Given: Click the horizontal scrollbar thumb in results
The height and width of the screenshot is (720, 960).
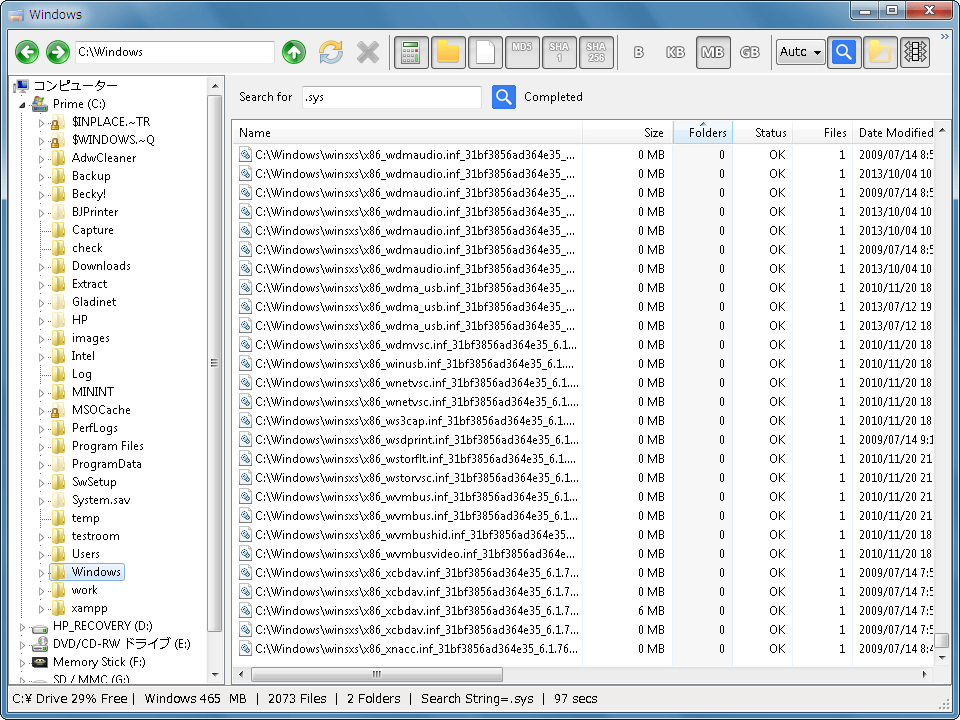Looking at the screenshot, I should 377,674.
